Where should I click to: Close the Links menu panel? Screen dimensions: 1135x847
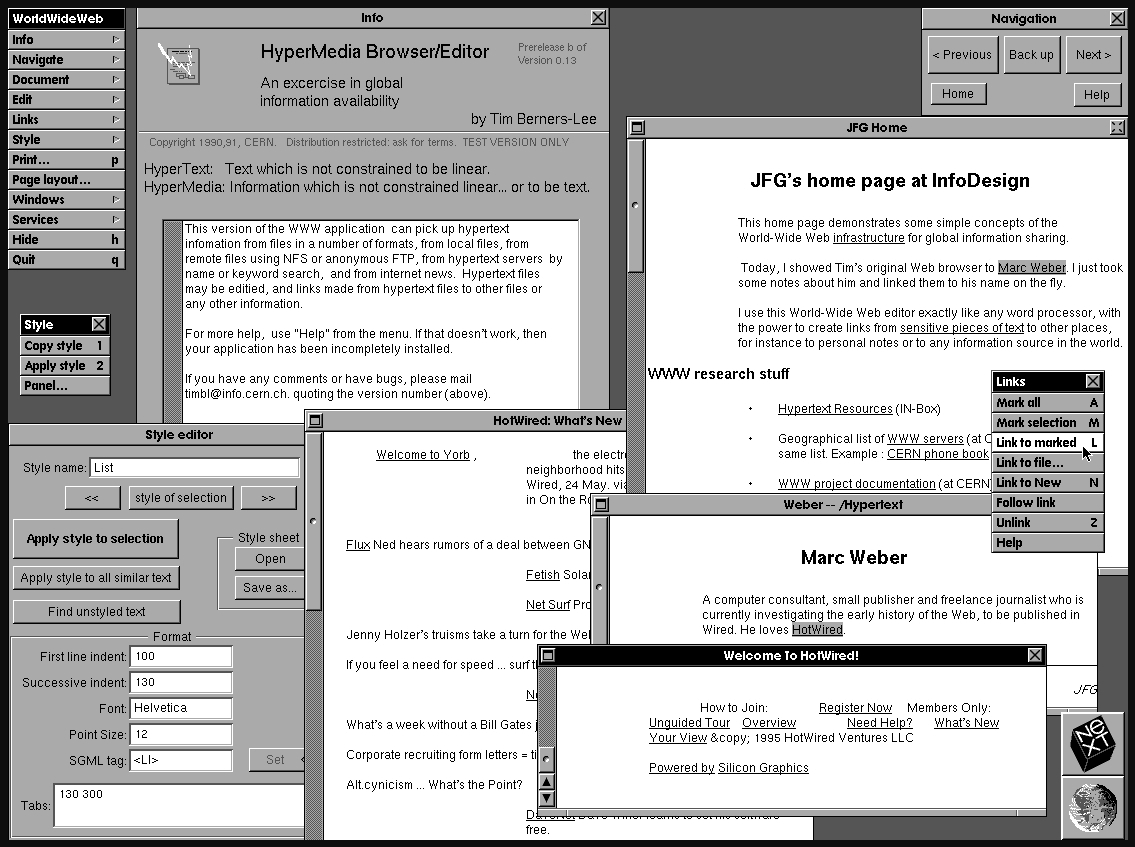click(x=1093, y=382)
